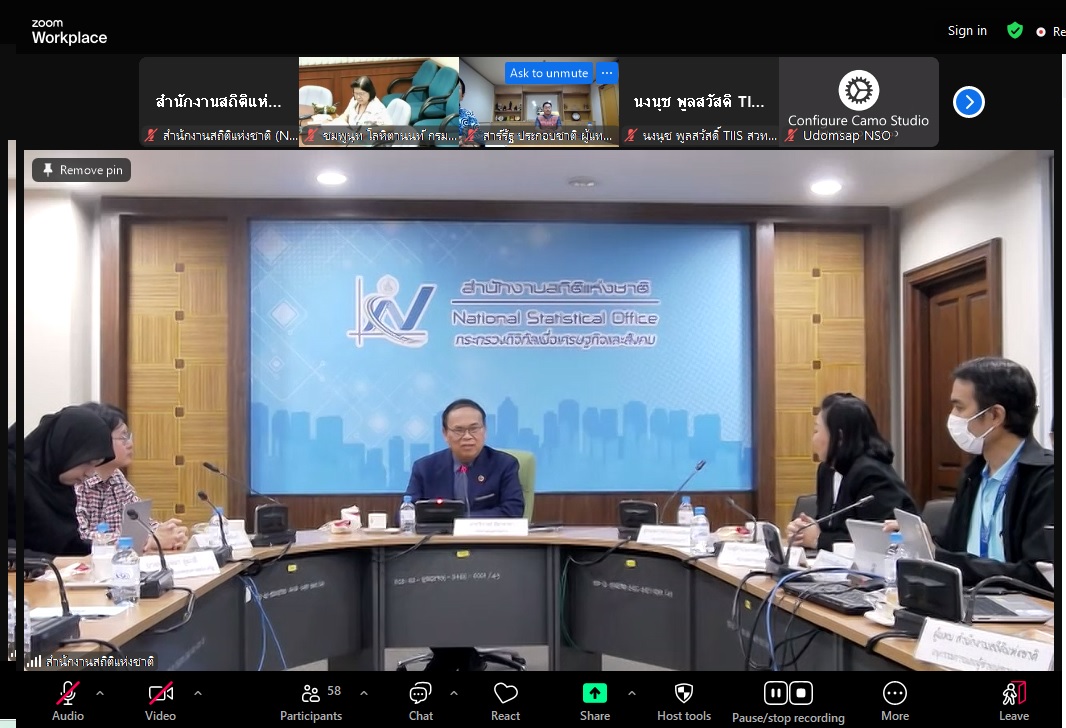Viewport: 1066px width, 728px height.
Task: Click the pinned main conference room video
Action: tap(538, 411)
